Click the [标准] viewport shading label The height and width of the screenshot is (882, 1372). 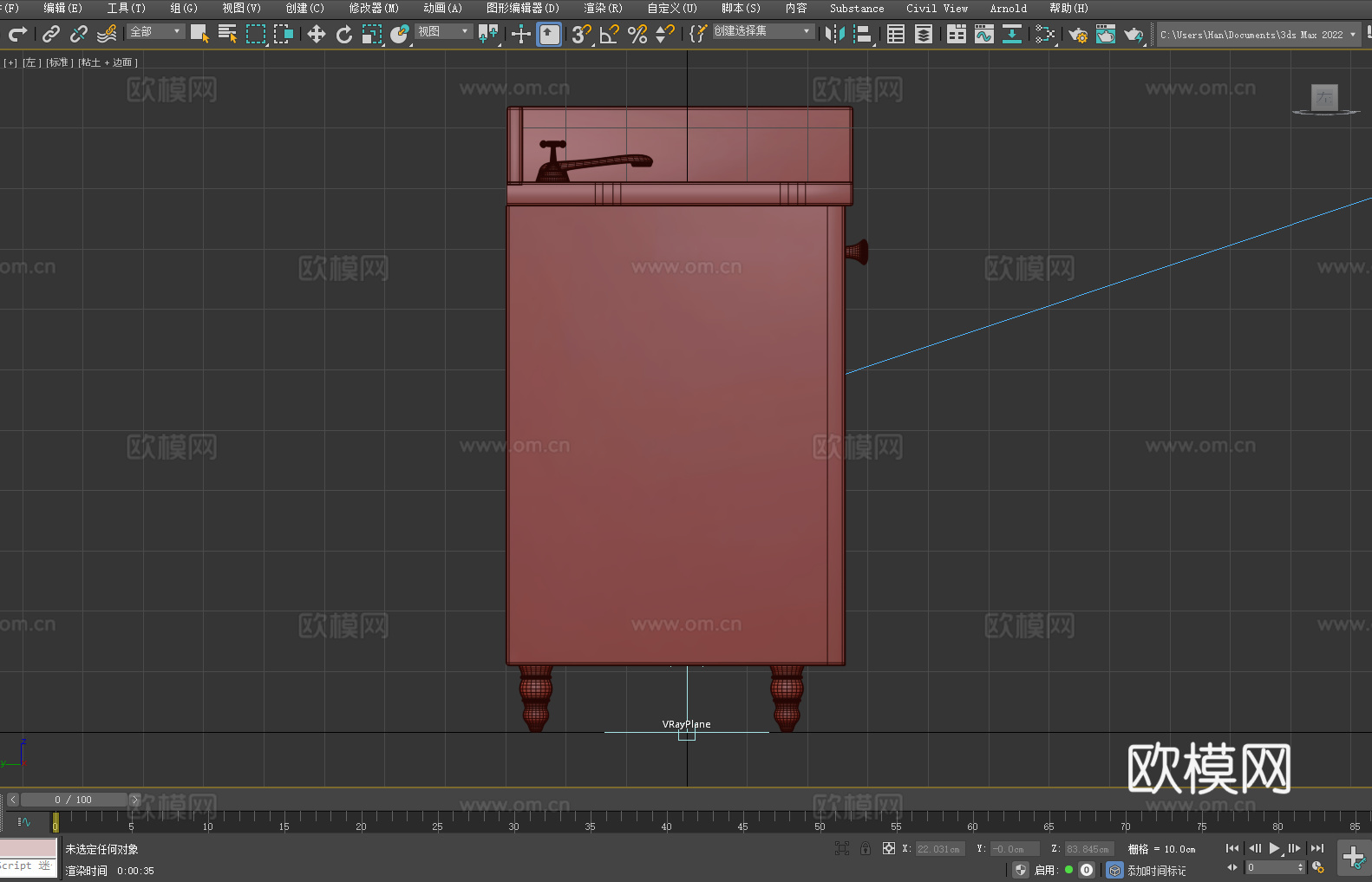[x=60, y=62]
